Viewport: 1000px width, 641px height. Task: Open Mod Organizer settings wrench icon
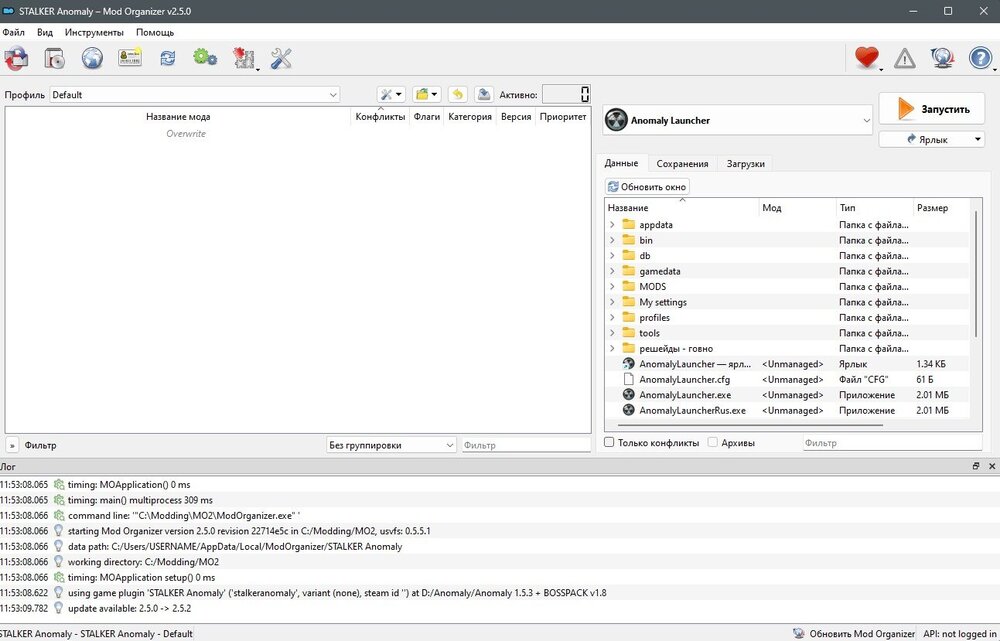[281, 58]
